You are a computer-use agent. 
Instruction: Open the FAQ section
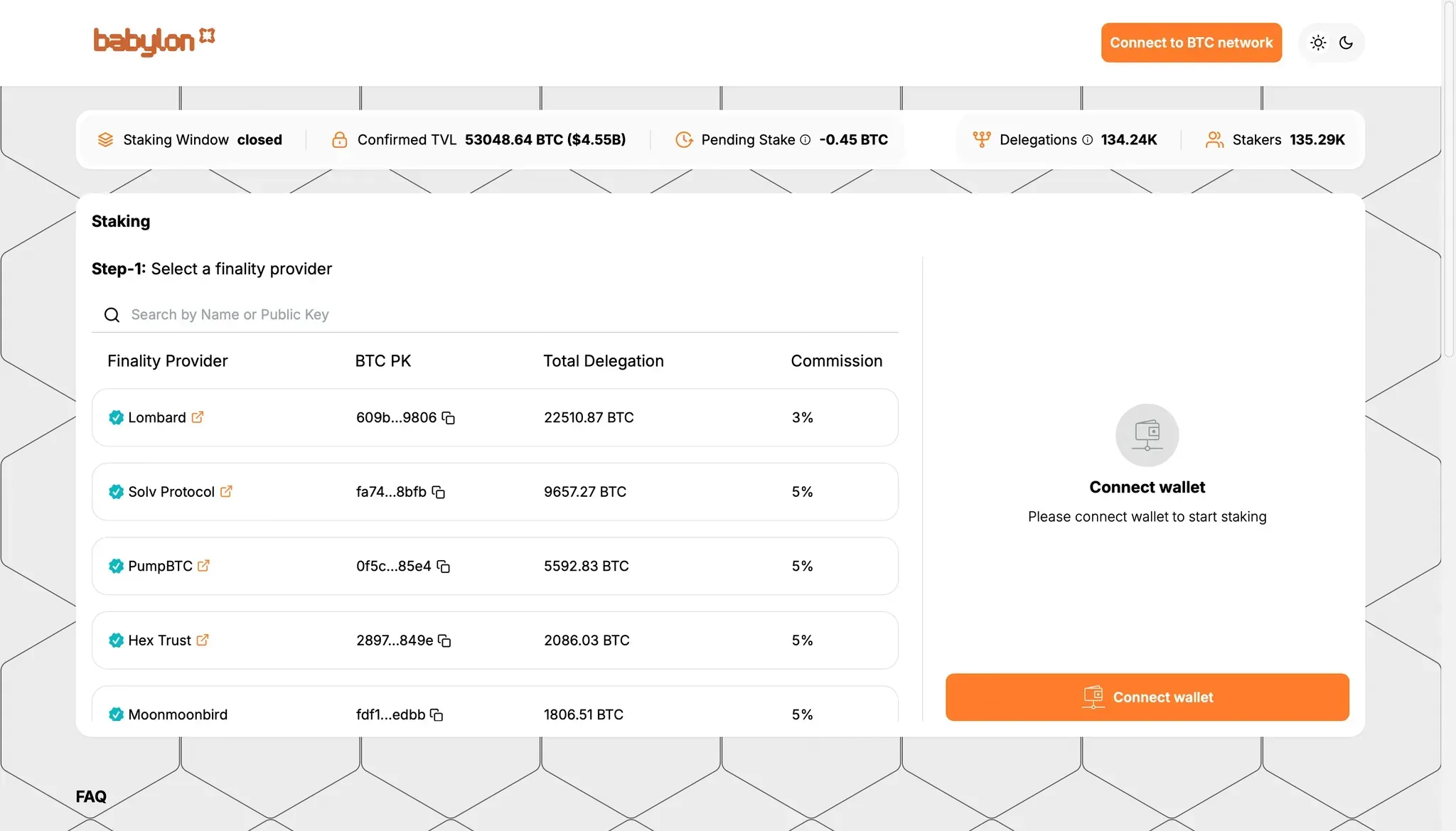91,796
